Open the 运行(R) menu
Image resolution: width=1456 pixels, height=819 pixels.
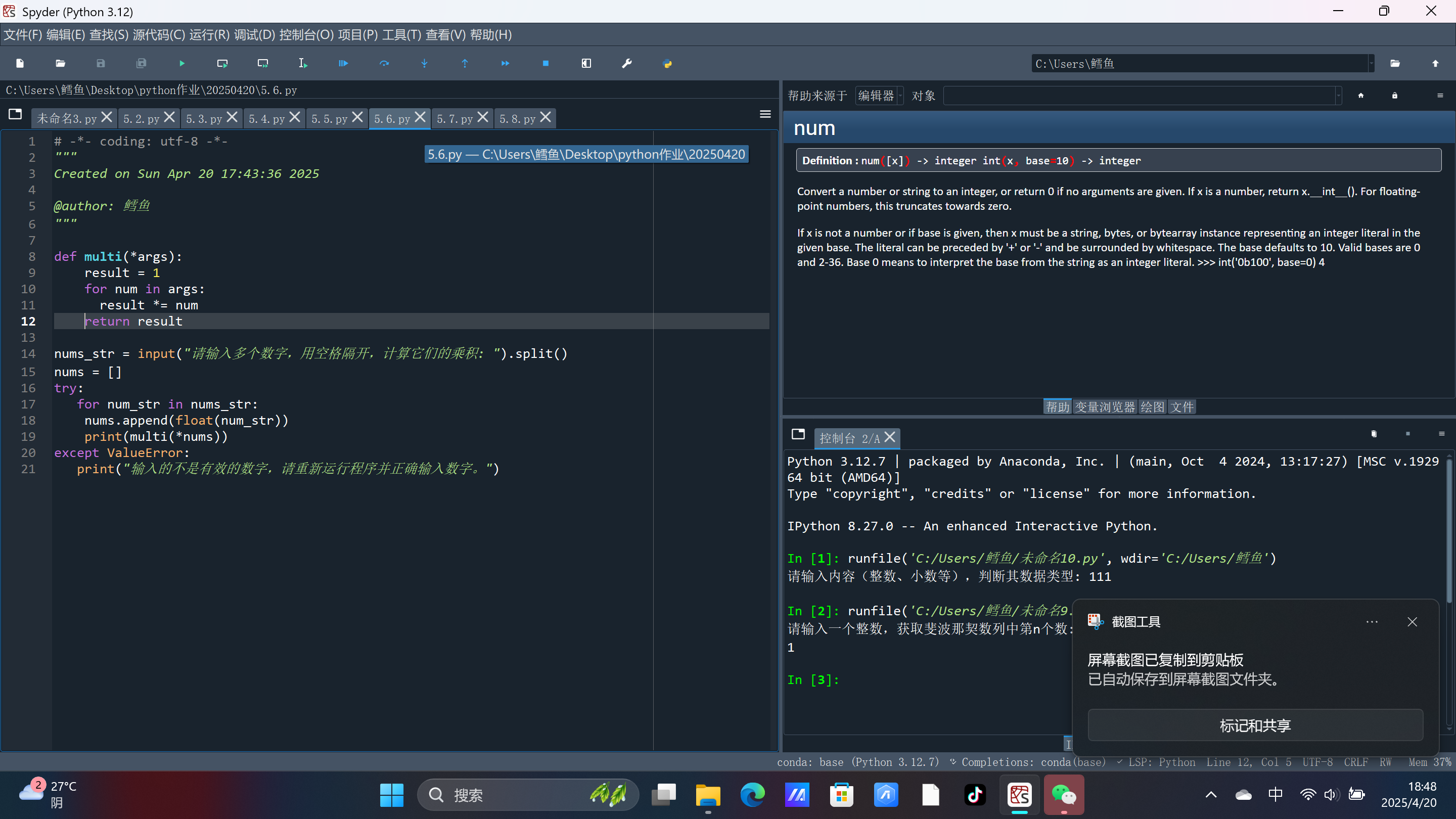209,35
